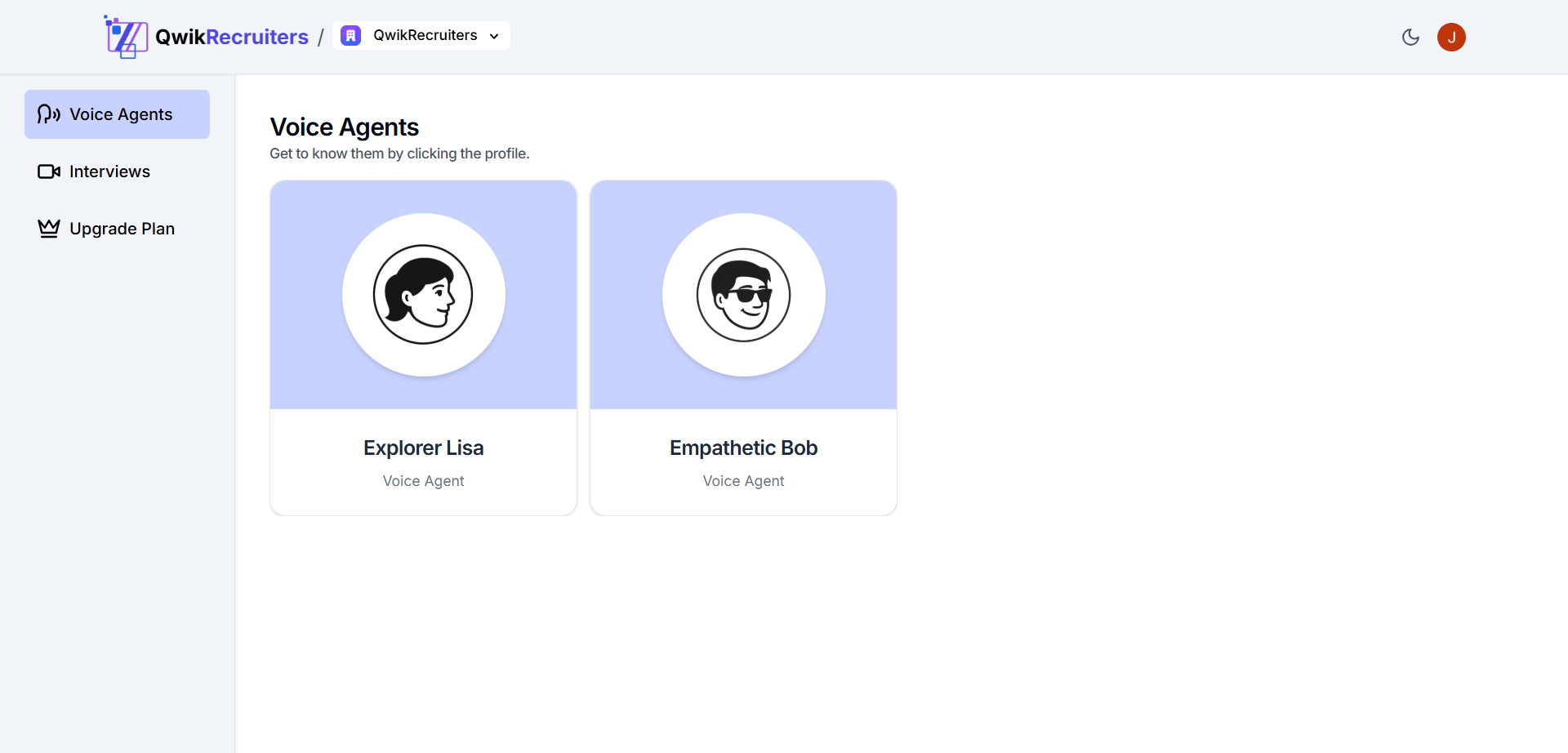Open the Explorer Lisa profile name
1568x753 pixels.
coord(423,448)
